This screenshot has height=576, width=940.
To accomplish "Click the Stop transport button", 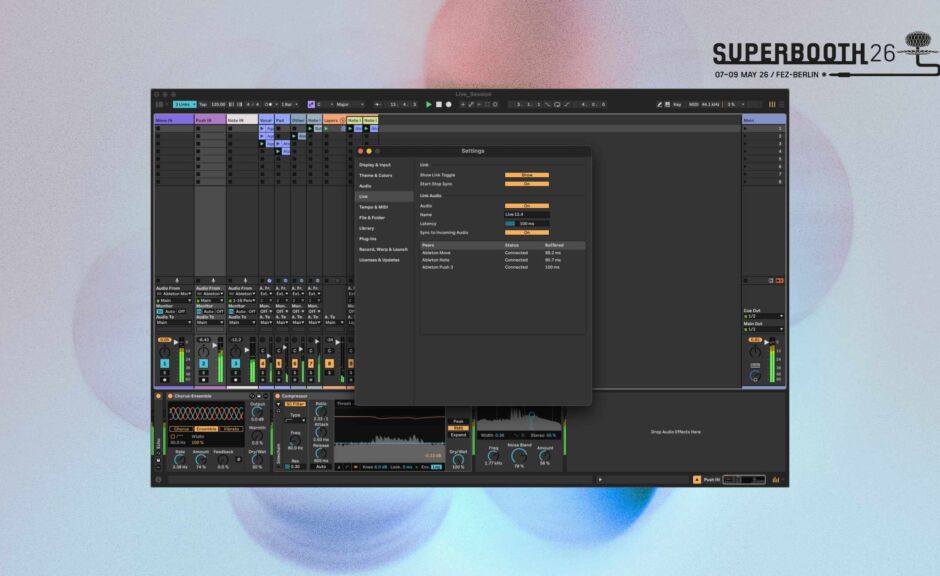I will pyautogui.click(x=439, y=104).
